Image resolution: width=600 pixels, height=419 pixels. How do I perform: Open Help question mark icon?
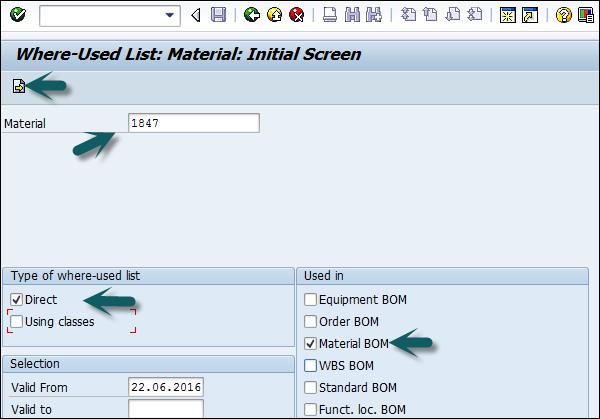(564, 15)
